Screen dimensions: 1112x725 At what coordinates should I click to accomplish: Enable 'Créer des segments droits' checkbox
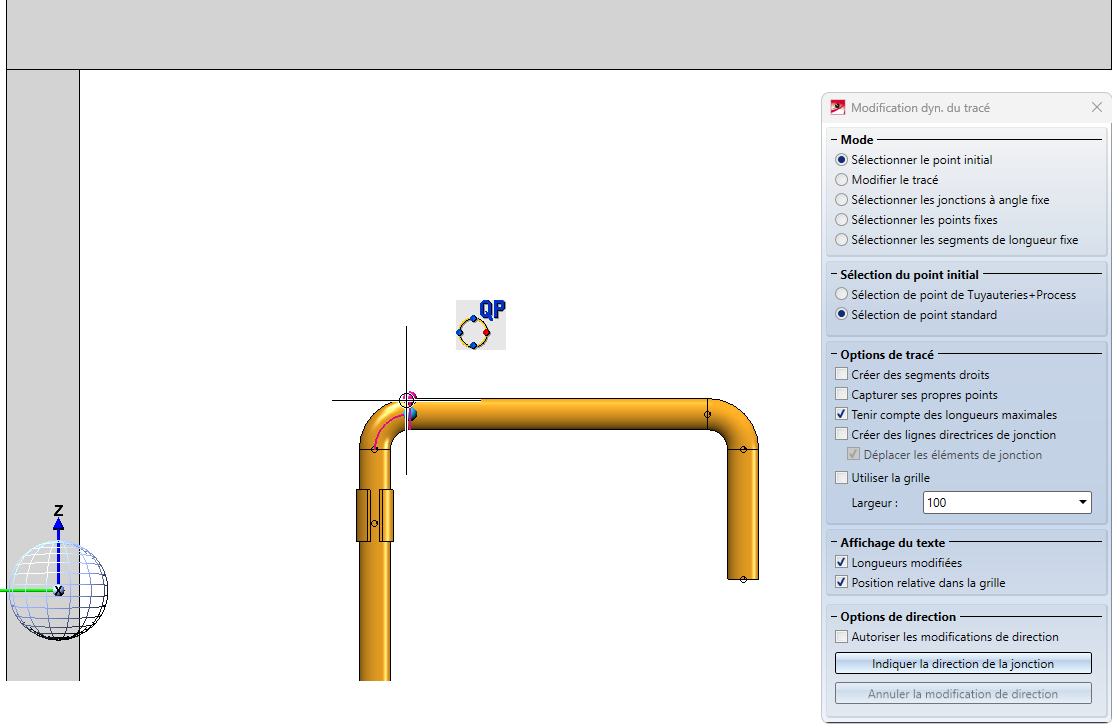841,375
